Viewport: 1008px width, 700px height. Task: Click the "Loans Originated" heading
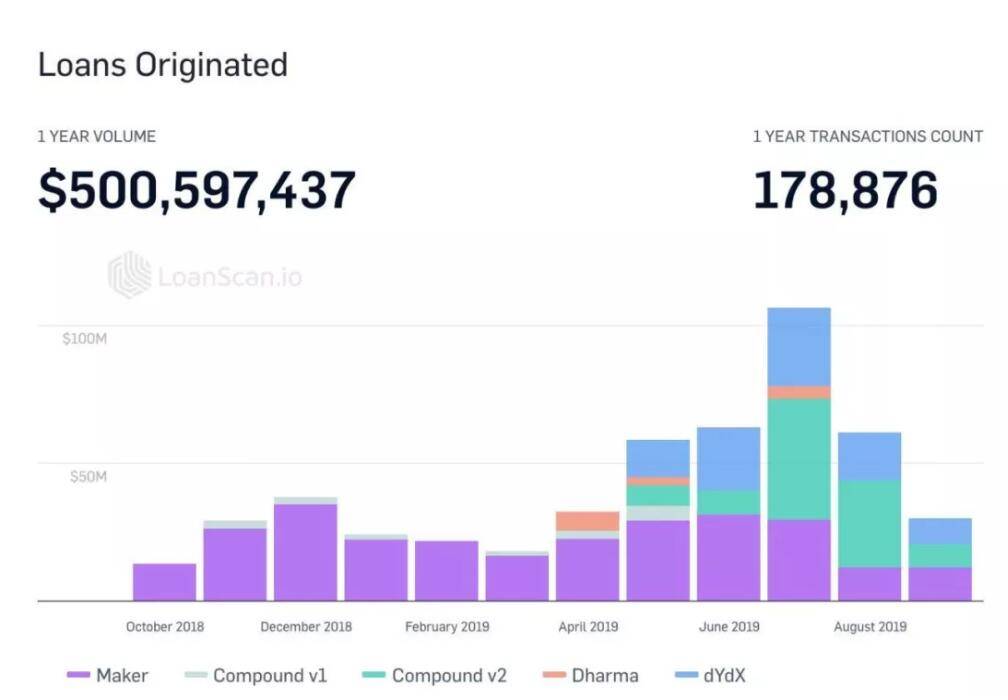click(x=163, y=65)
